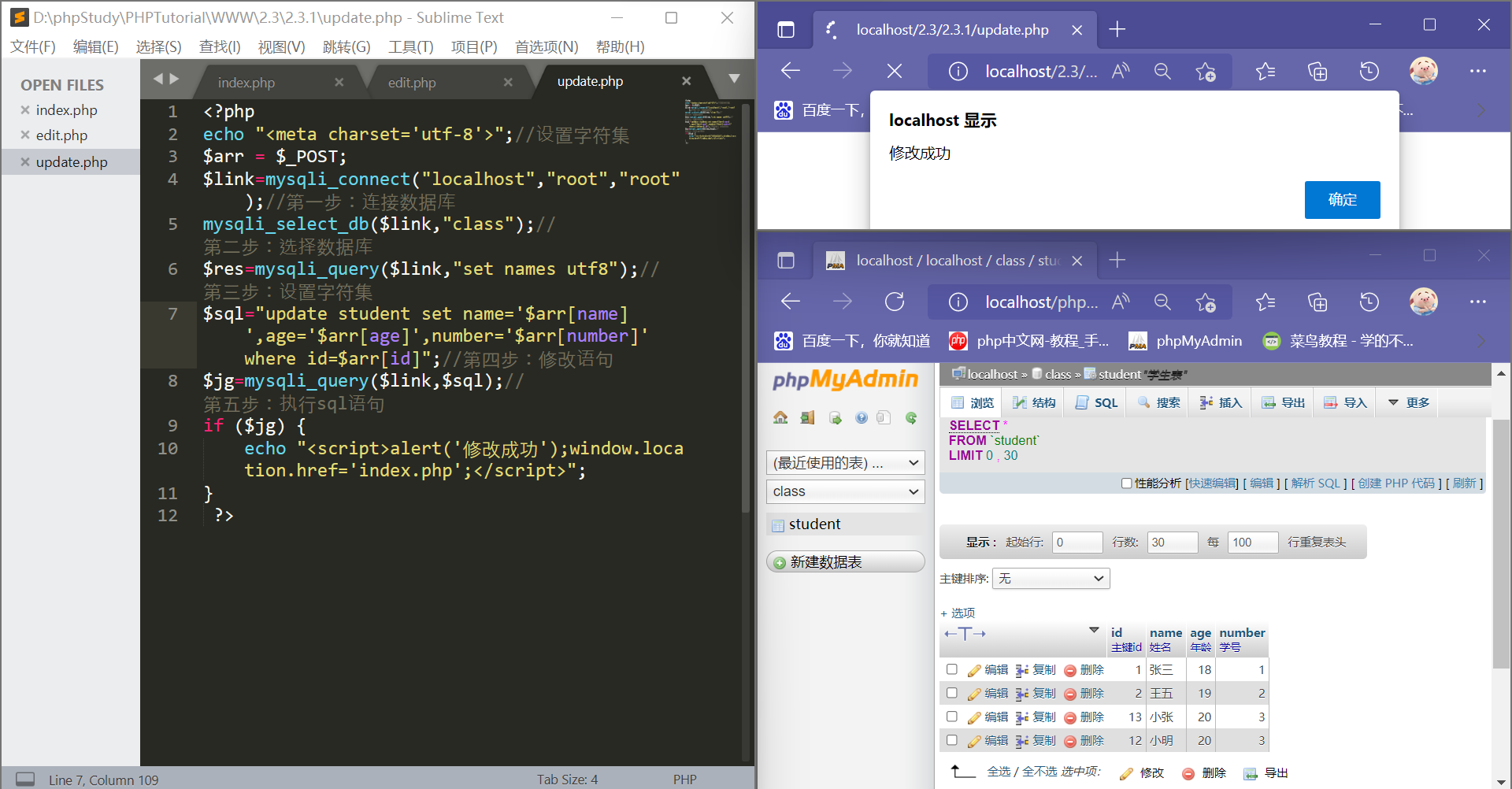View site information icon in phpMyAdmin browser
The width and height of the screenshot is (1512, 789).
click(x=958, y=302)
